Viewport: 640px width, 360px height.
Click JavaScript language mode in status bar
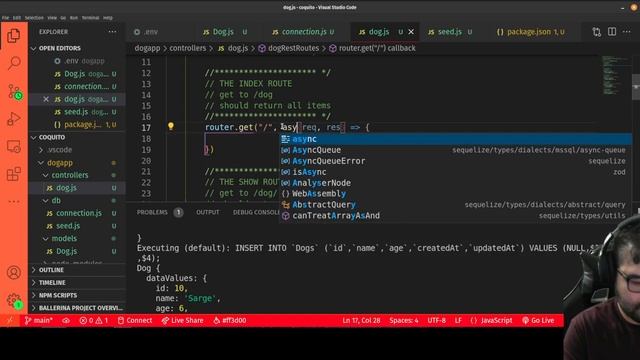click(x=491, y=321)
